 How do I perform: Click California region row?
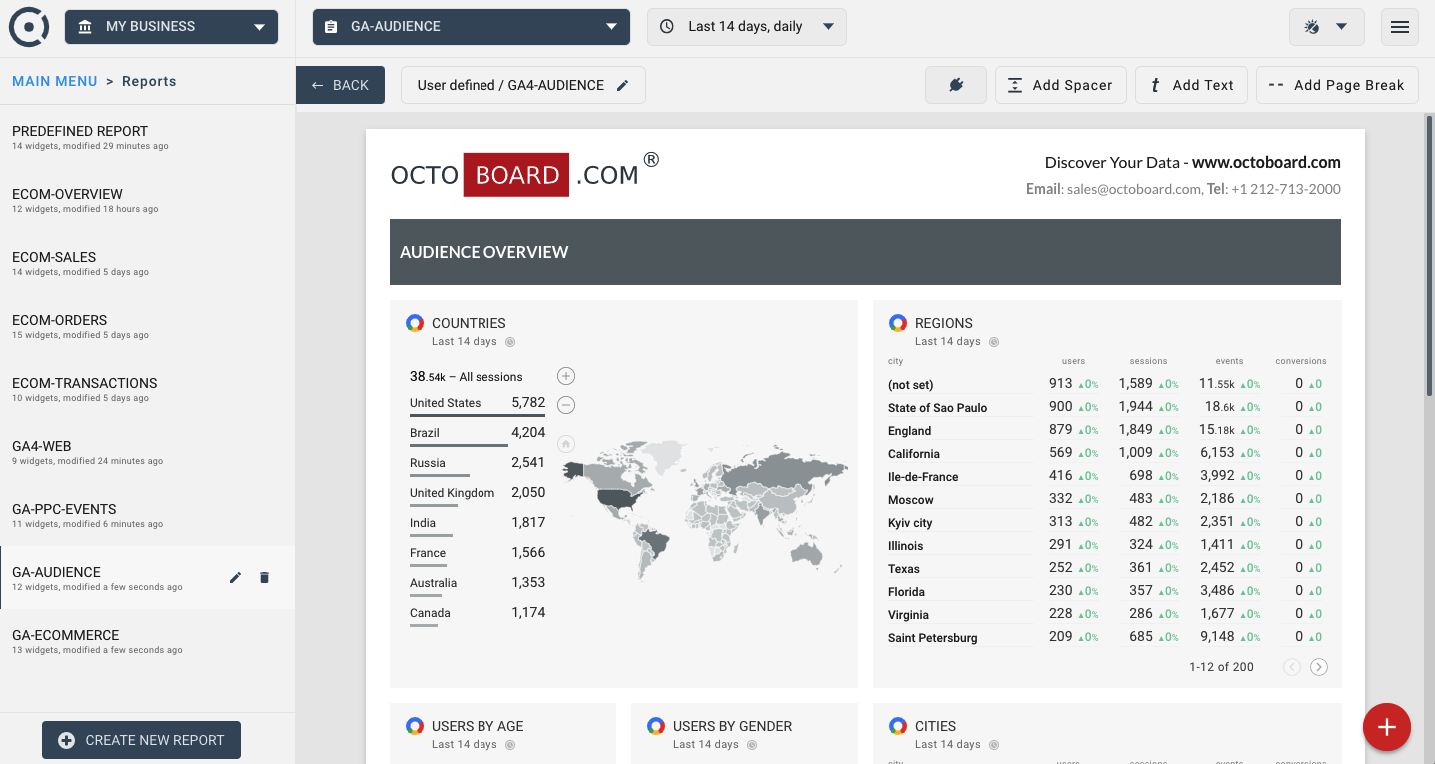[1107, 453]
